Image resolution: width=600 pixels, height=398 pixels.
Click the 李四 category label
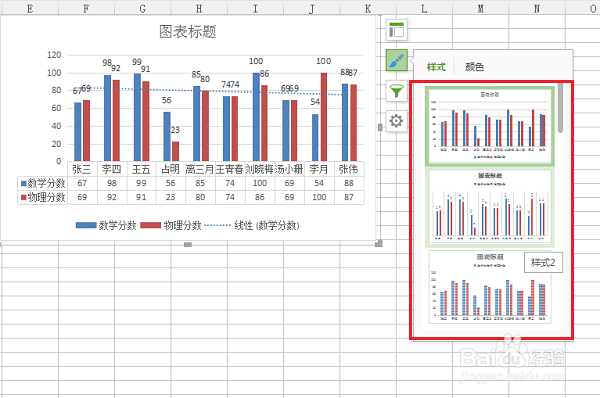(111, 169)
